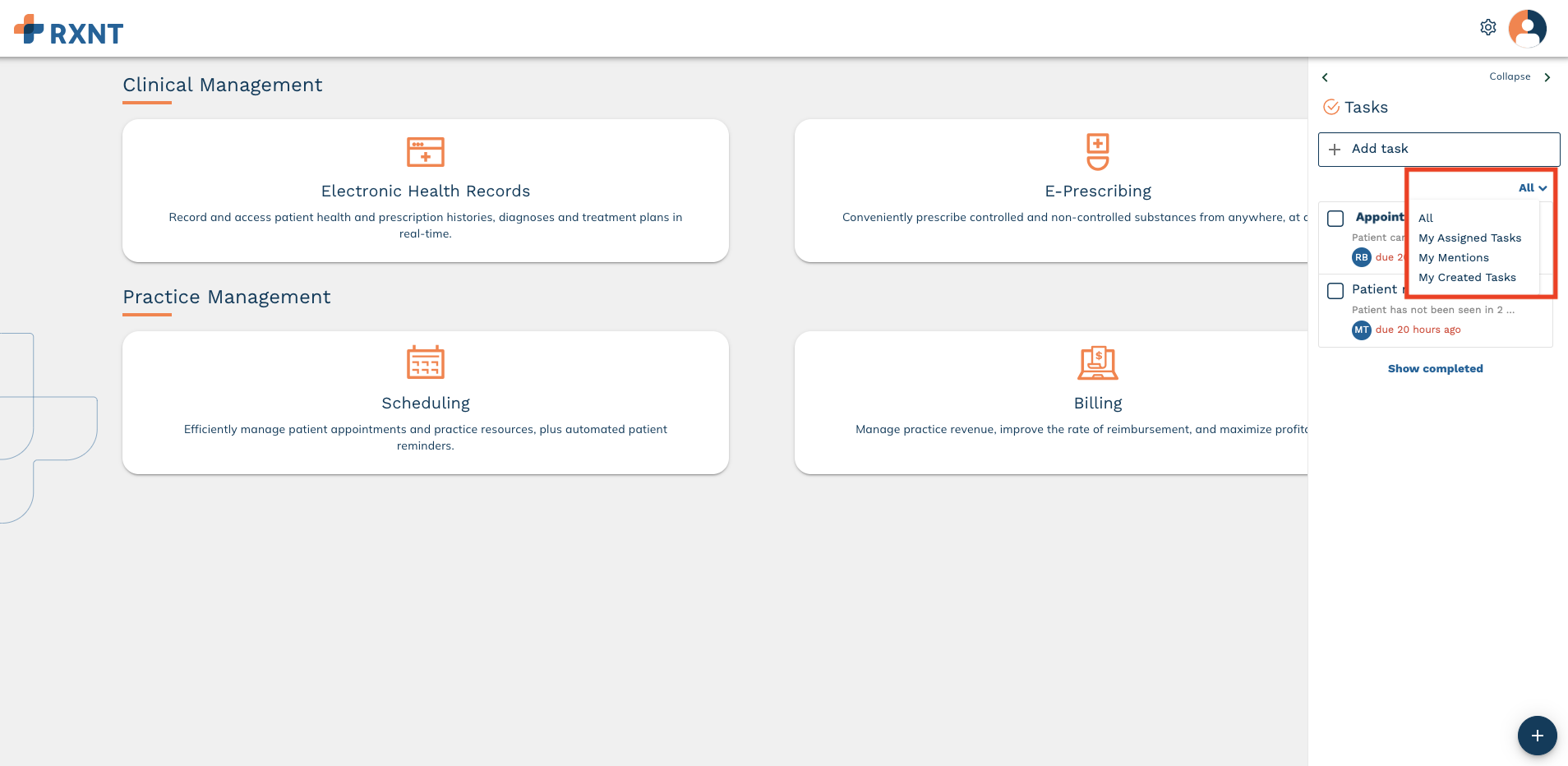Image resolution: width=1568 pixels, height=766 pixels.
Task: Click the RB assignee avatar
Action: click(1362, 257)
